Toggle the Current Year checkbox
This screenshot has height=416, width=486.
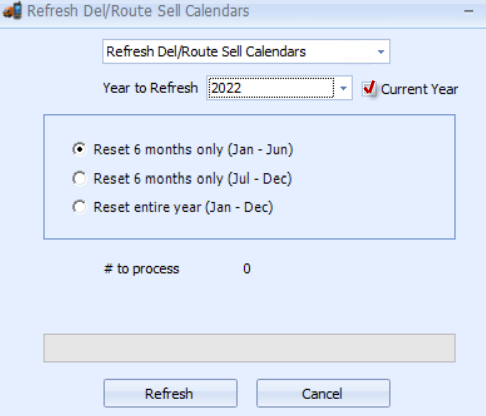pyautogui.click(x=369, y=88)
